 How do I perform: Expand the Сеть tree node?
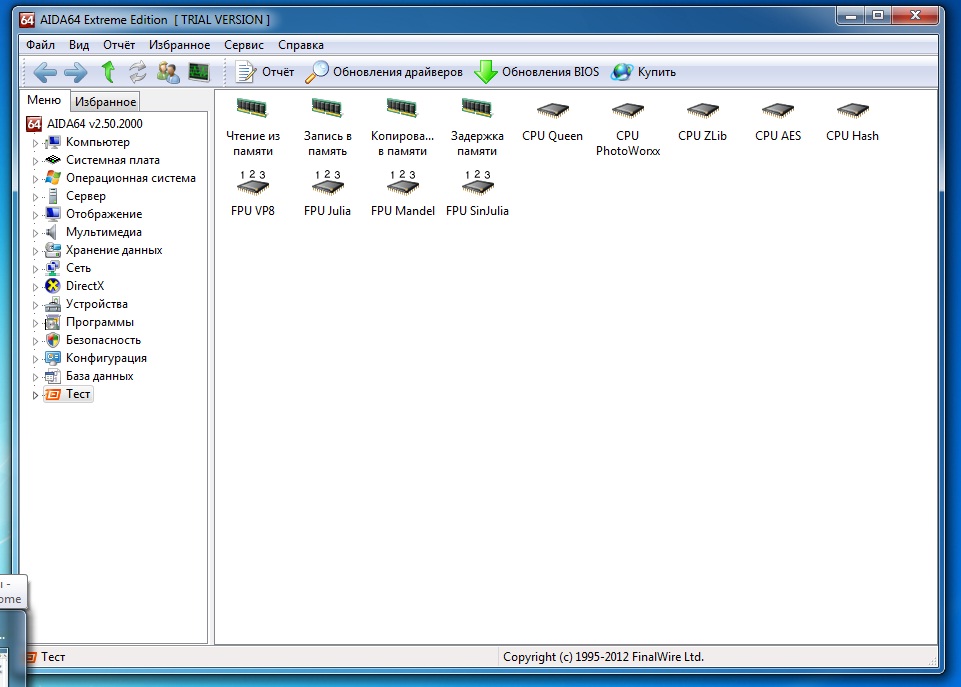coord(35,268)
